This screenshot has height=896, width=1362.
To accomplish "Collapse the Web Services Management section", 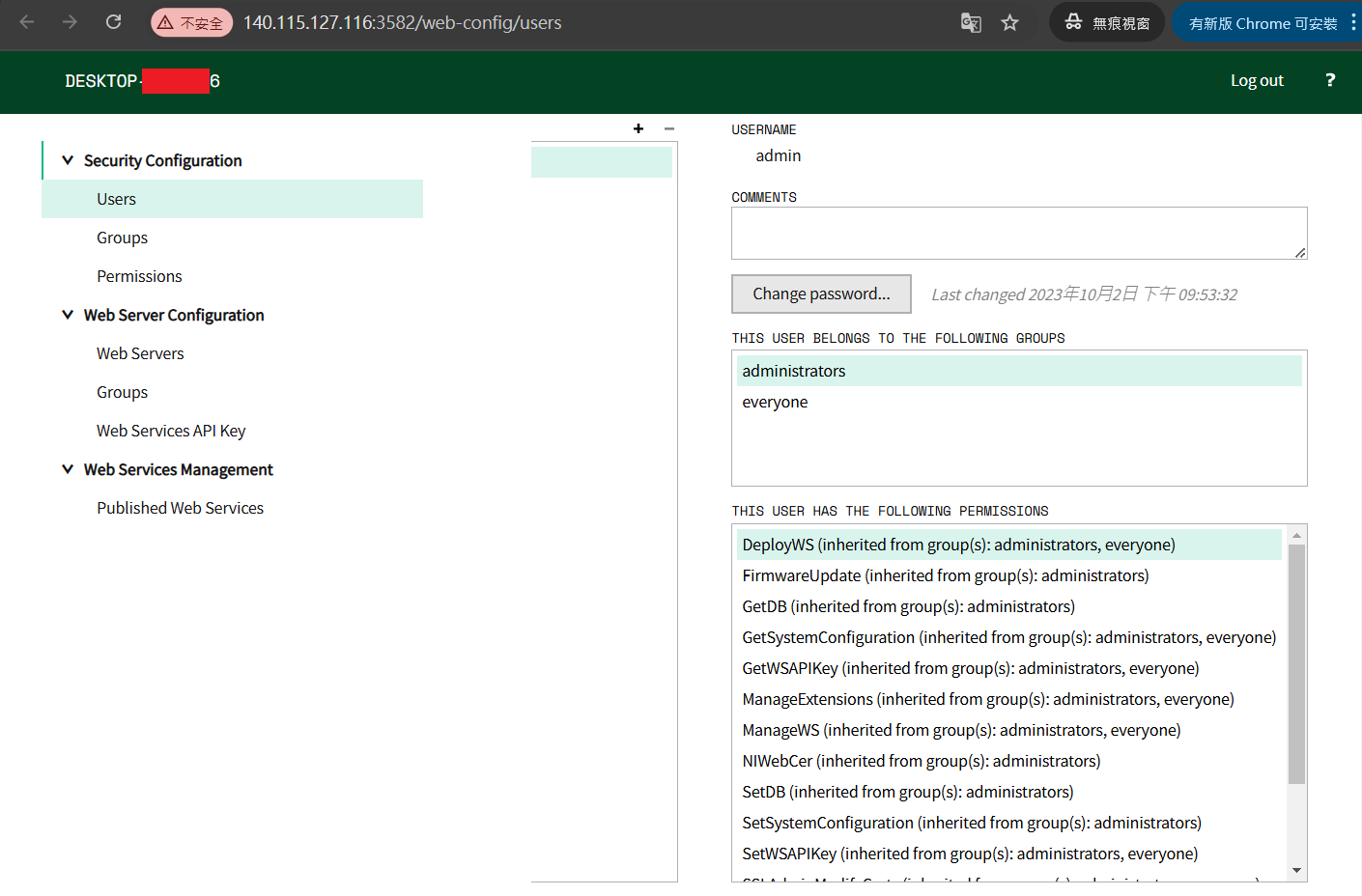I will (x=68, y=469).
